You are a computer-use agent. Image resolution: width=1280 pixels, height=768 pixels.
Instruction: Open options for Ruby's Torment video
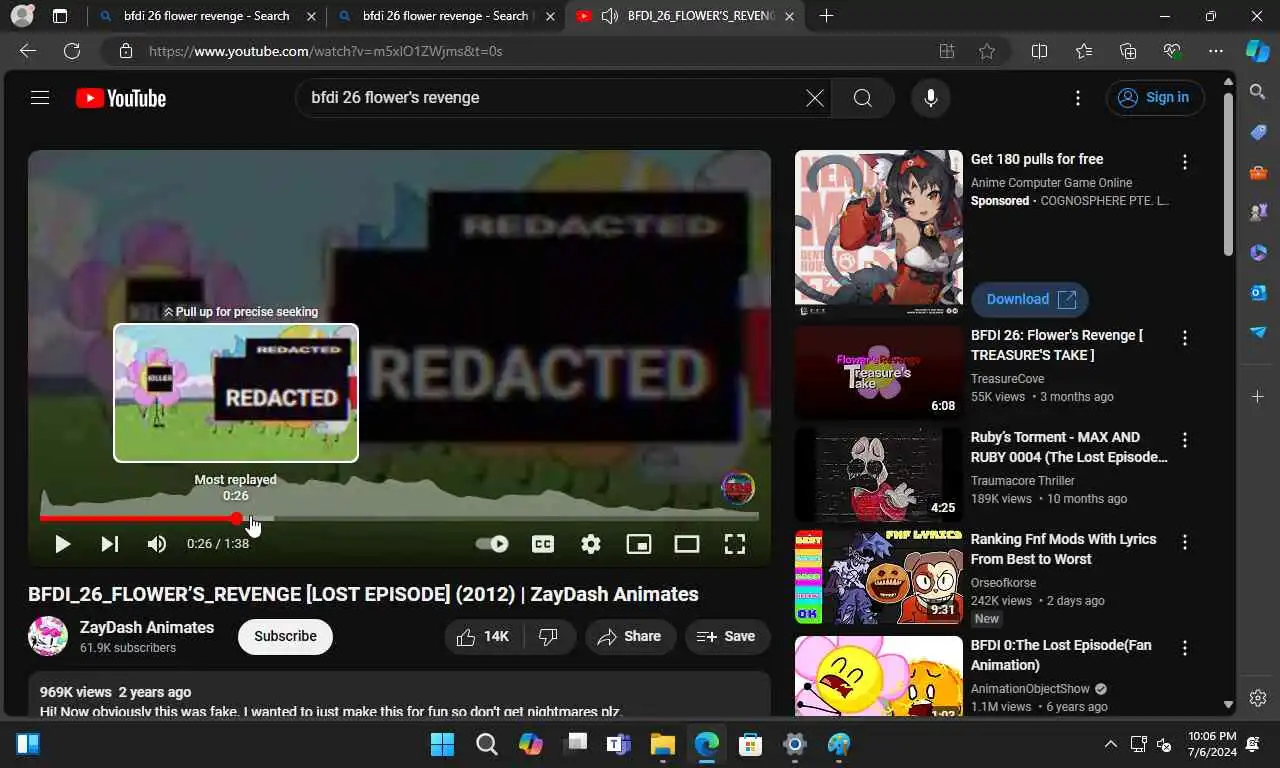[1185, 440]
